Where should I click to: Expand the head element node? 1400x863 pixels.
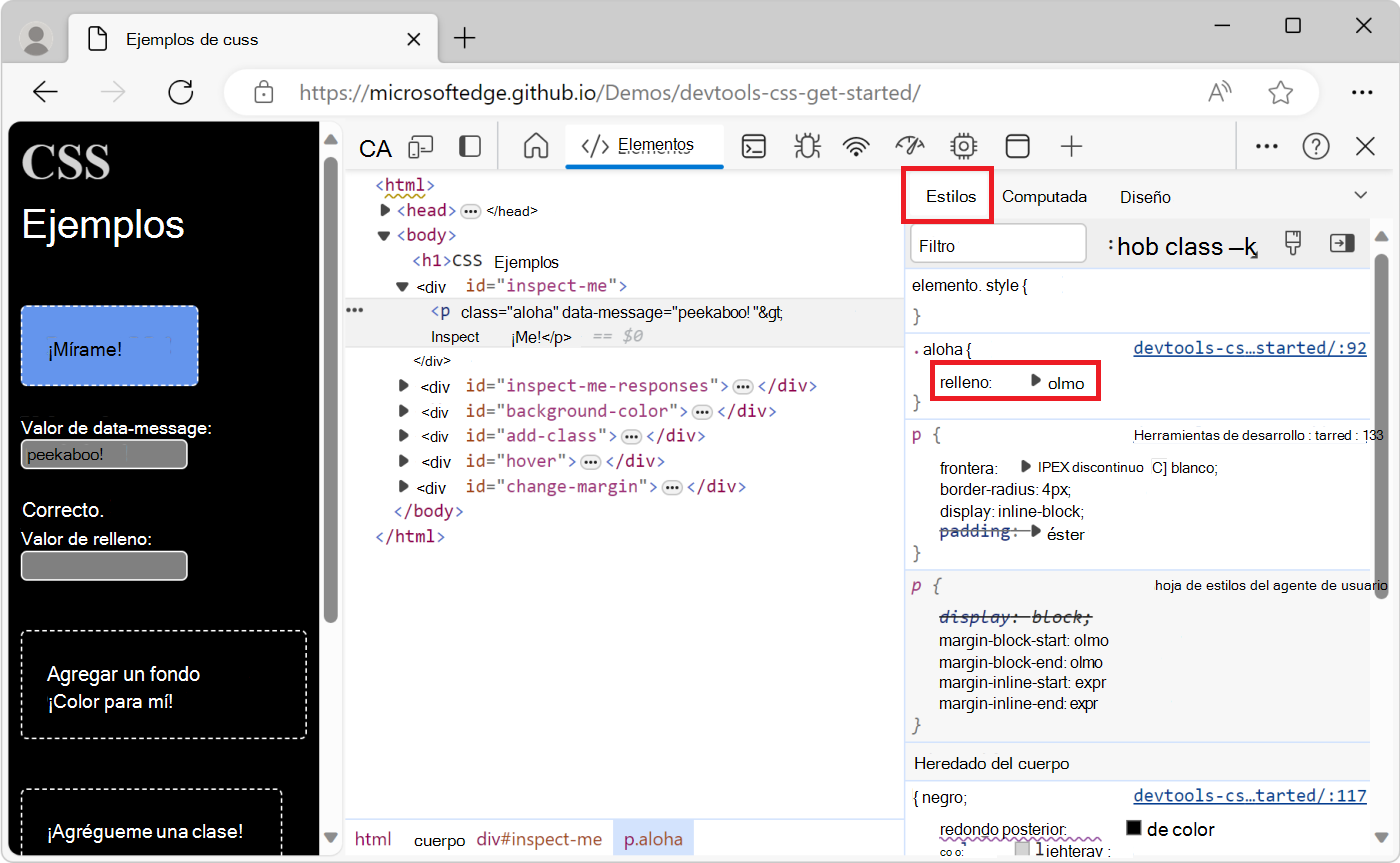[385, 210]
